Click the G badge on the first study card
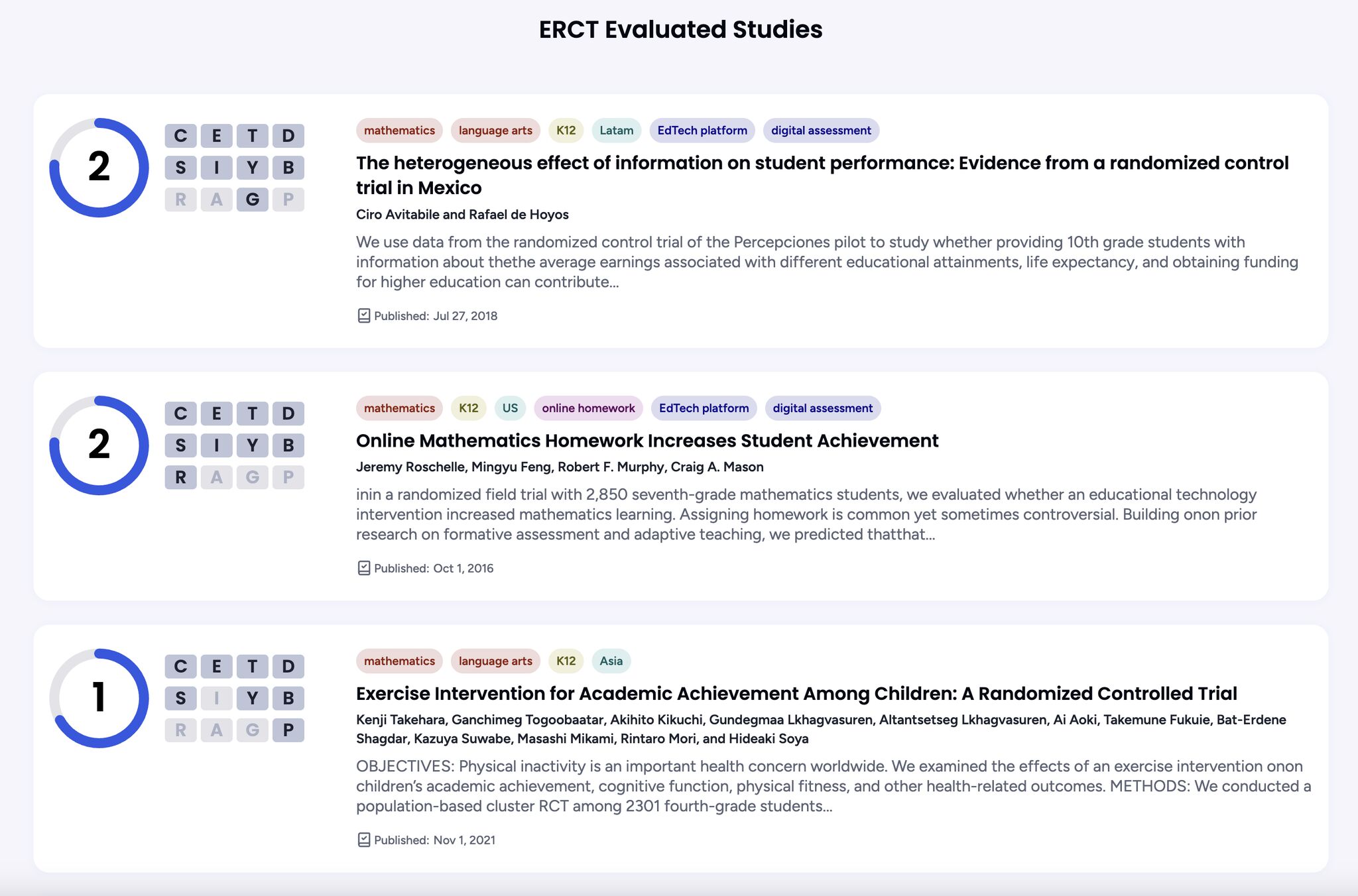Image resolution: width=1358 pixels, height=896 pixels. [252, 198]
